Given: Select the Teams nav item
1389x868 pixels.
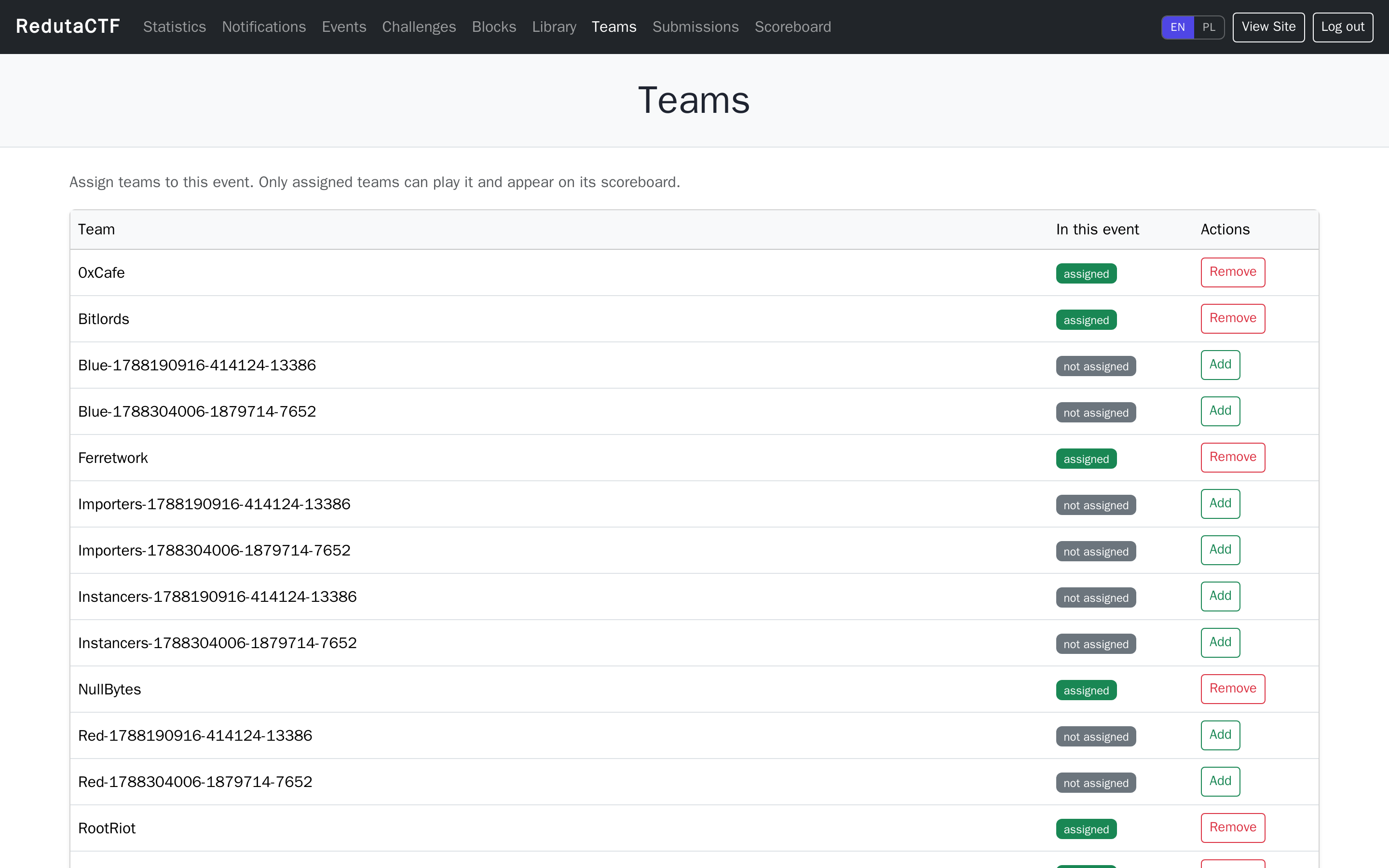Looking at the screenshot, I should 614,27.
